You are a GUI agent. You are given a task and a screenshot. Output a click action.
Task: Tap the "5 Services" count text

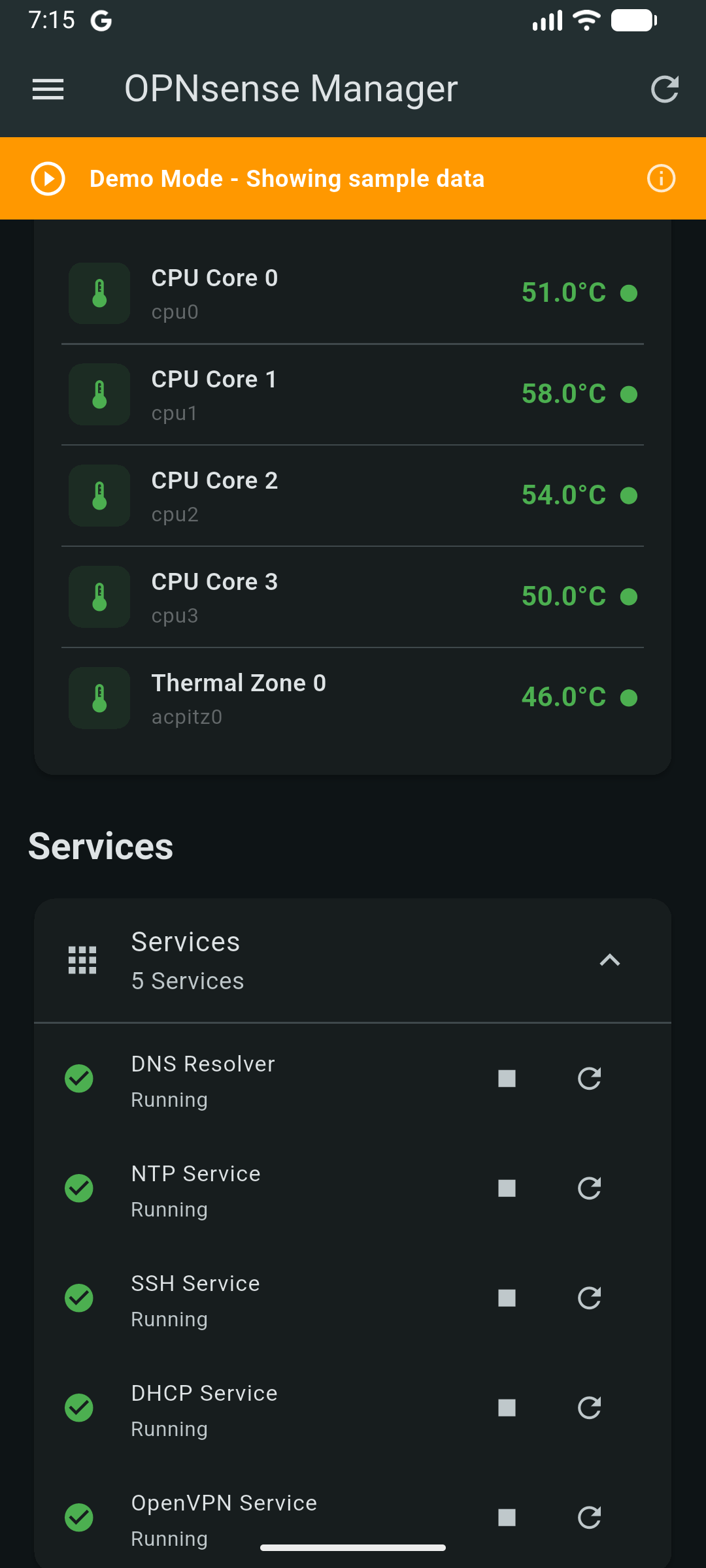click(188, 981)
